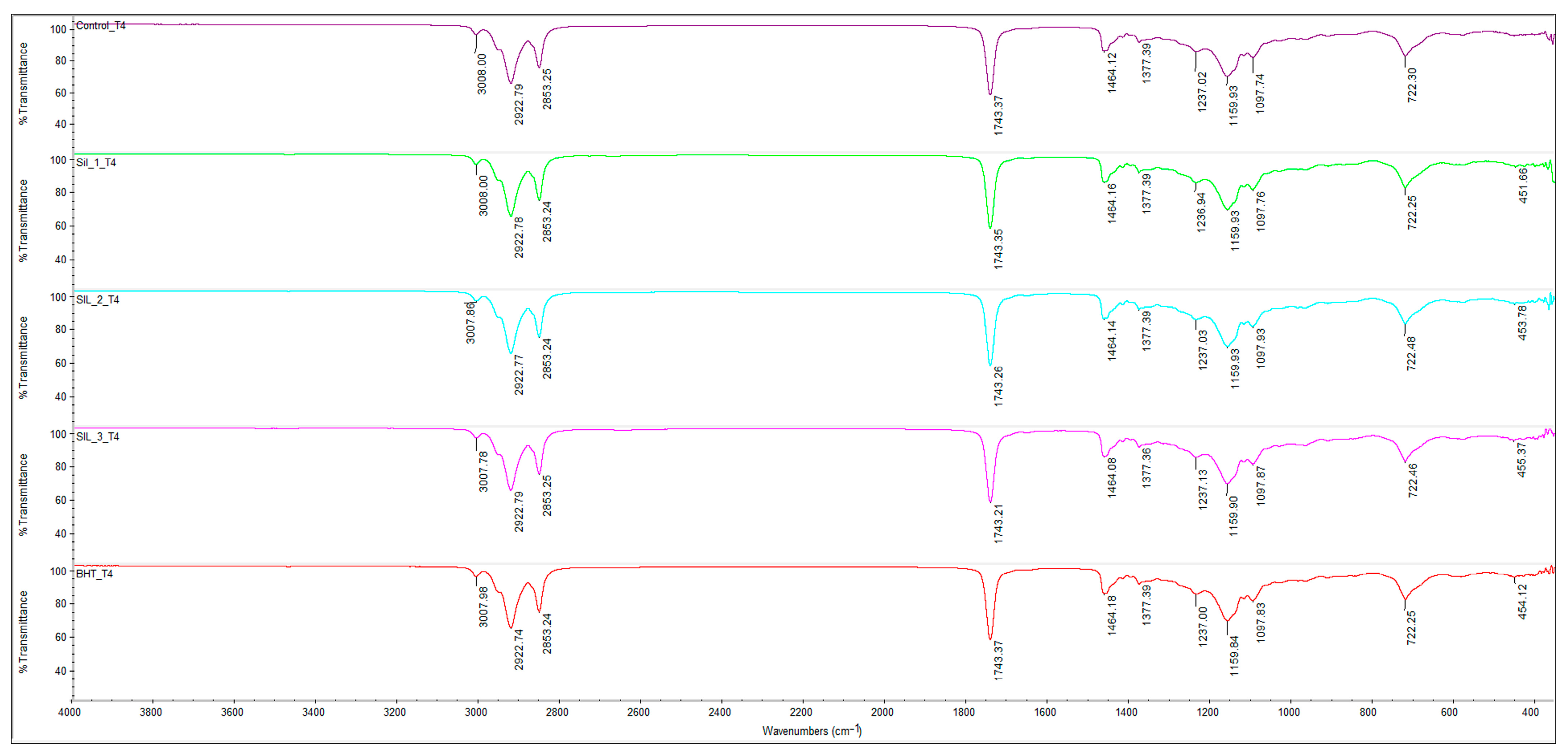Click the 455.37 peak label in SIL_3_T4
Viewport: 1568px width, 755px height.
click(x=1521, y=459)
